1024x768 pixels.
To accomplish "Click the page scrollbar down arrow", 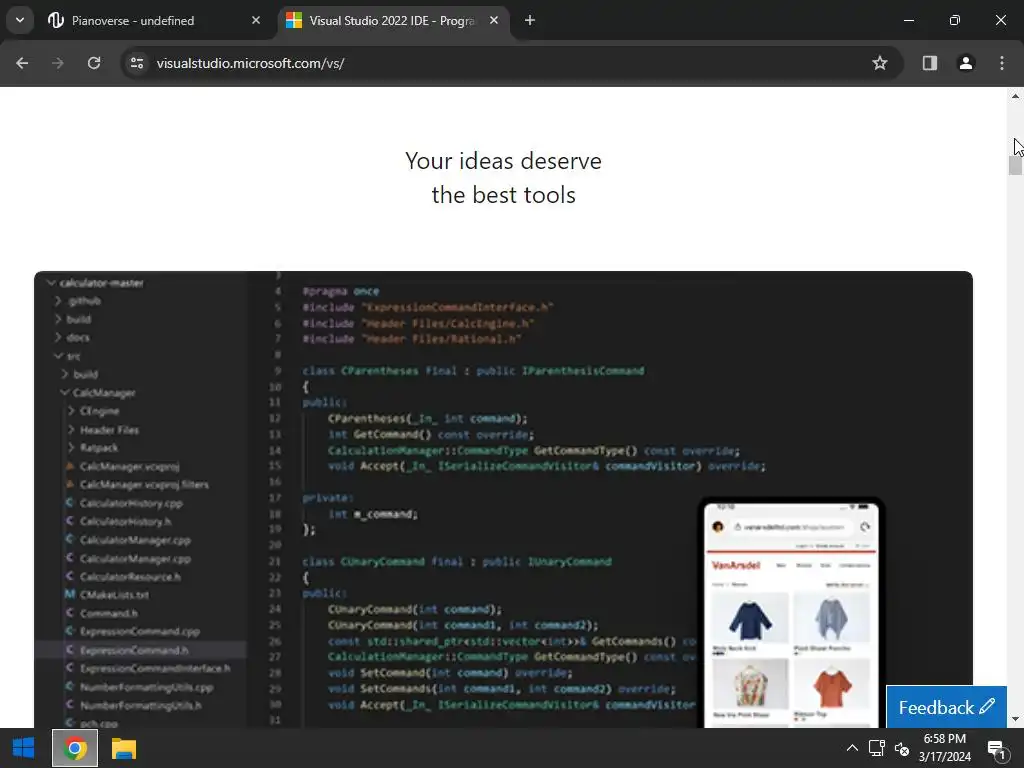I will [x=1015, y=719].
